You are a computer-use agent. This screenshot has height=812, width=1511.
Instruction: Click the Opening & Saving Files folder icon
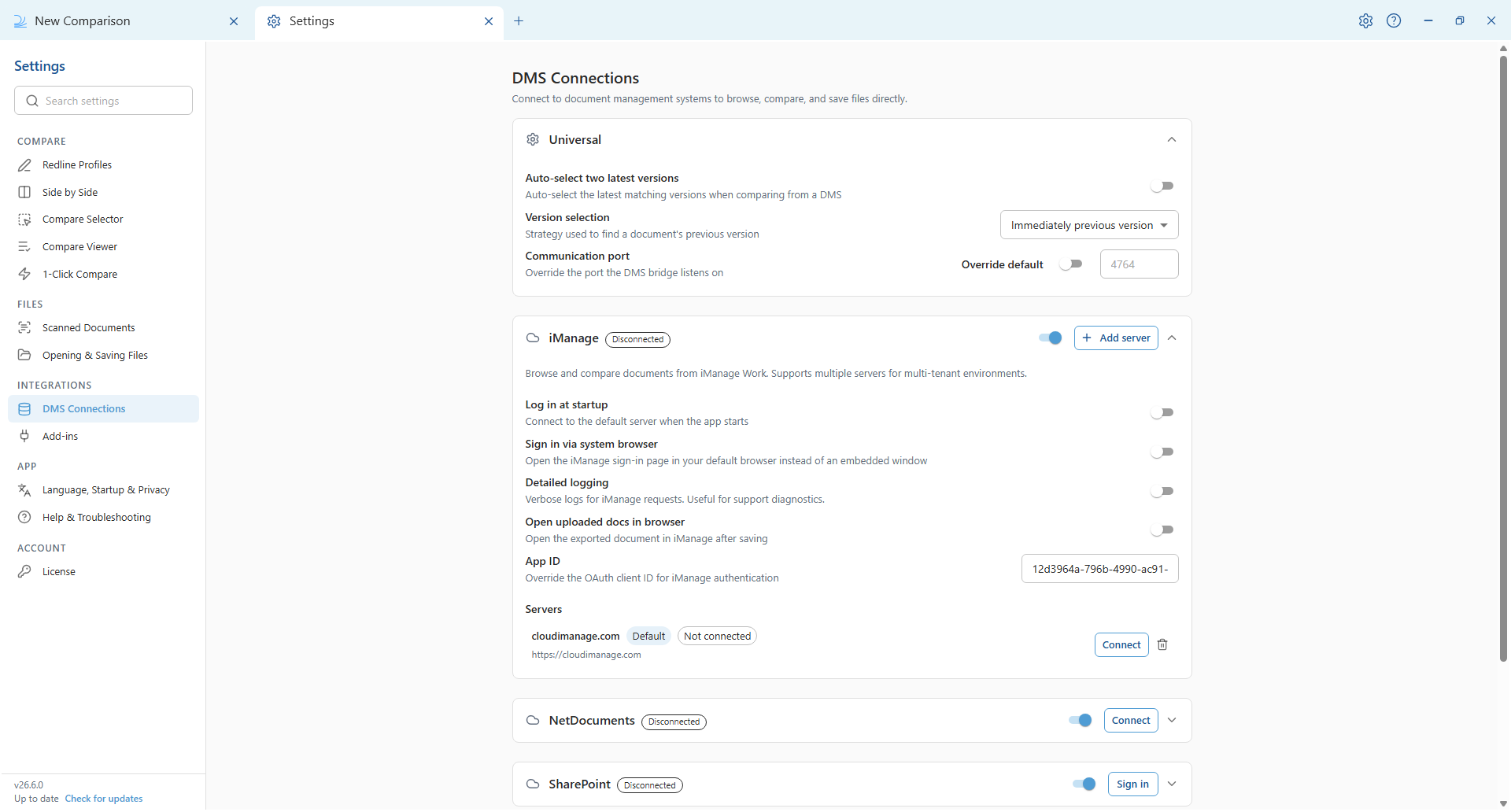(x=24, y=356)
